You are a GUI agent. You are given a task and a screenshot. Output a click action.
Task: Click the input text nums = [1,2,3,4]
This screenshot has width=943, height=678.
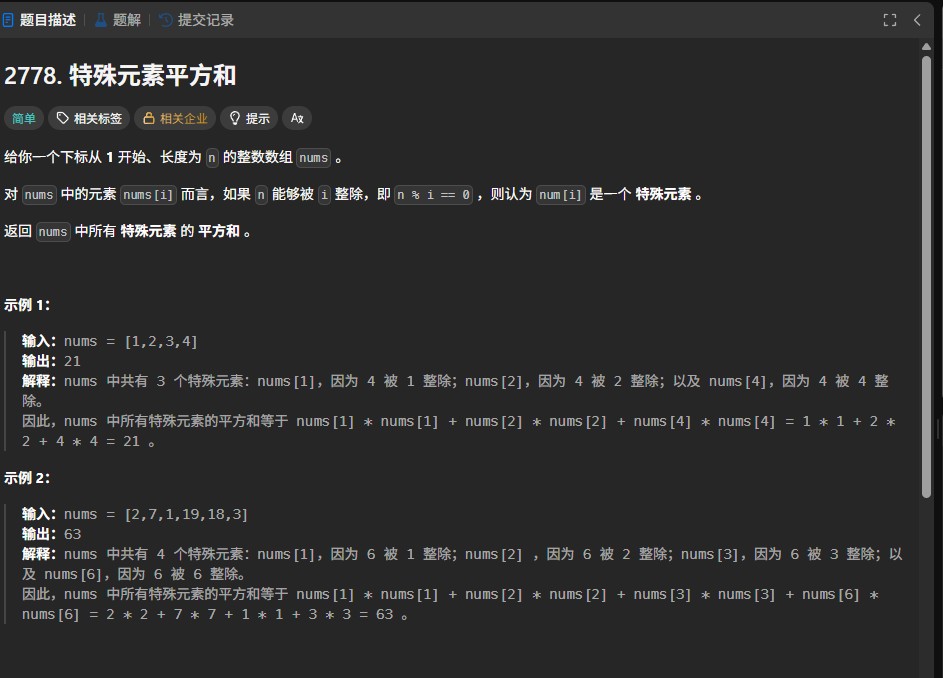click(131, 341)
